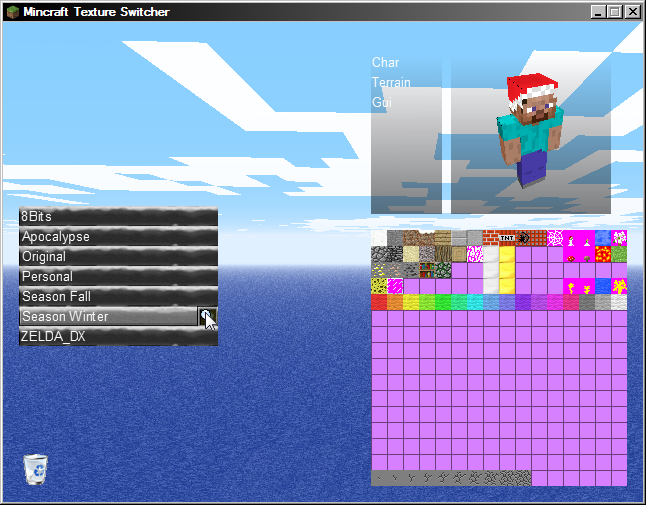Select the red brick tile
This screenshot has height=505, width=646.
click(x=491, y=238)
